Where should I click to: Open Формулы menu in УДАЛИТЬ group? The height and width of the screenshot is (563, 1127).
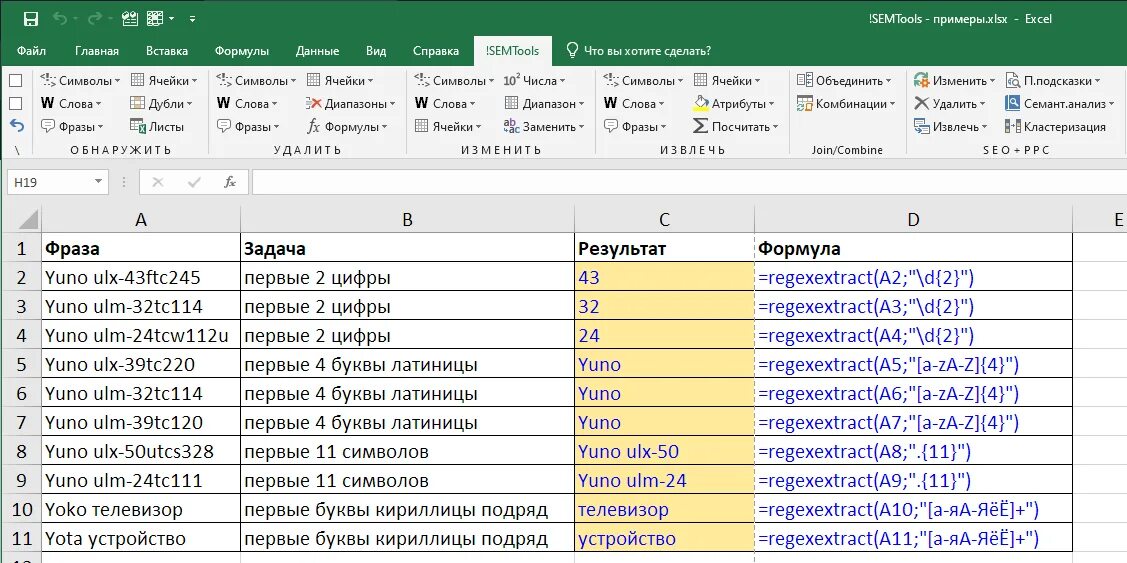(x=346, y=127)
